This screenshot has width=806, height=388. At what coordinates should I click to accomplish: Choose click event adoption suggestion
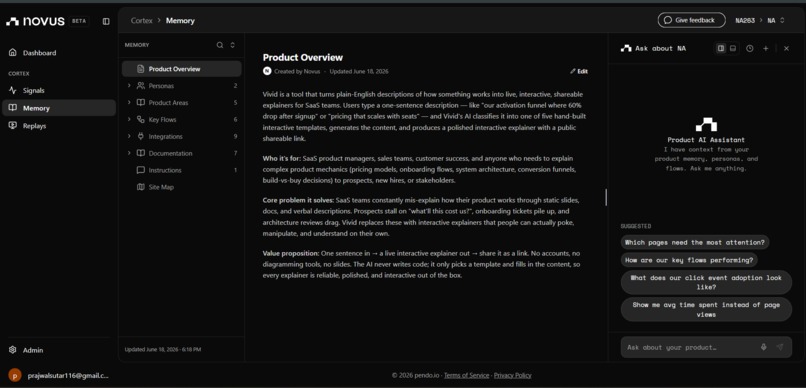click(706, 282)
